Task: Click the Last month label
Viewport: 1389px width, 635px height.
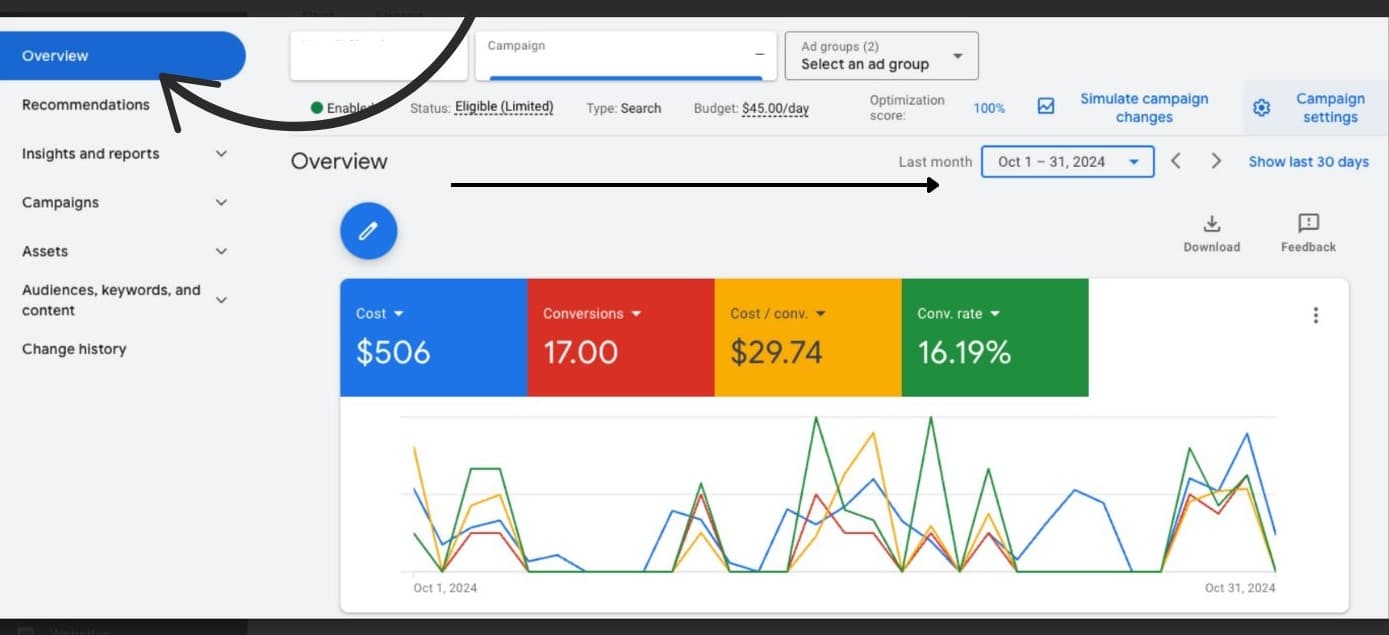Action: 935,162
